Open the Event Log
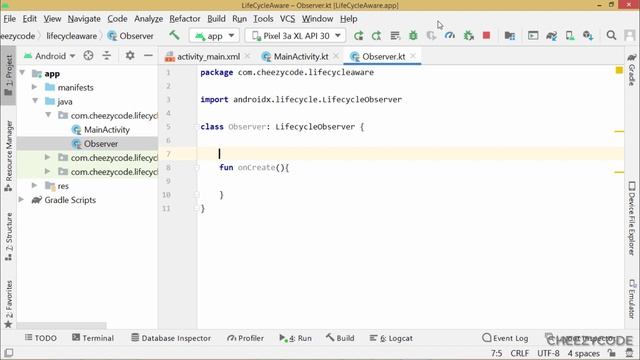This screenshot has width=640, height=360. [x=505, y=338]
